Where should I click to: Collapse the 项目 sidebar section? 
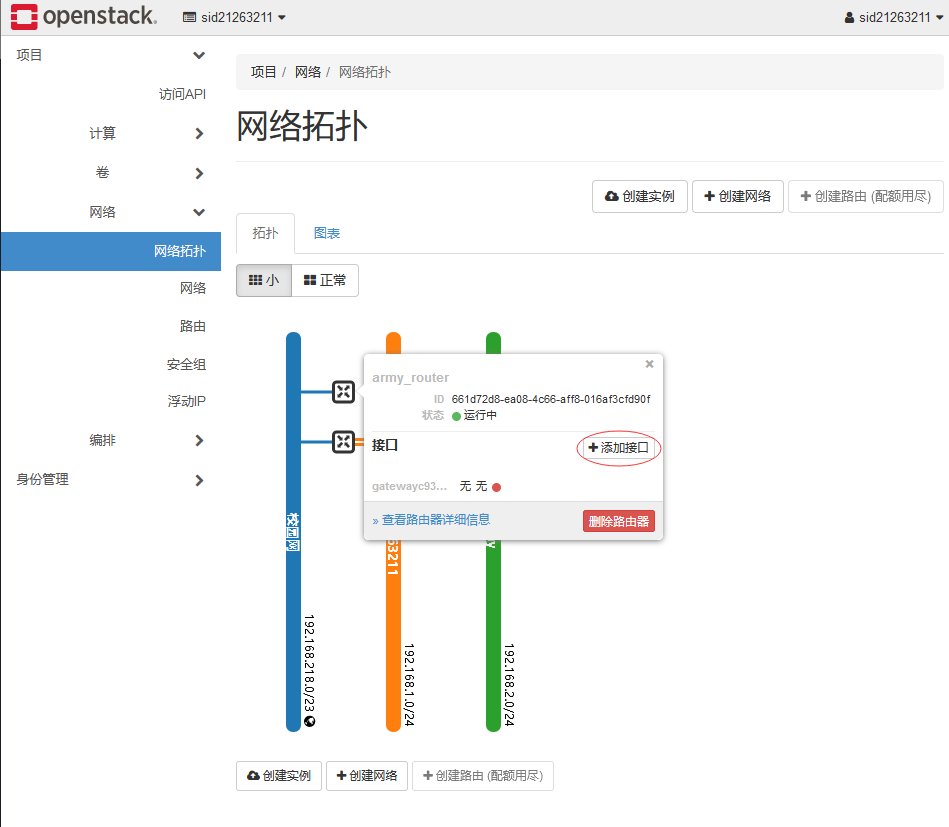pos(111,55)
